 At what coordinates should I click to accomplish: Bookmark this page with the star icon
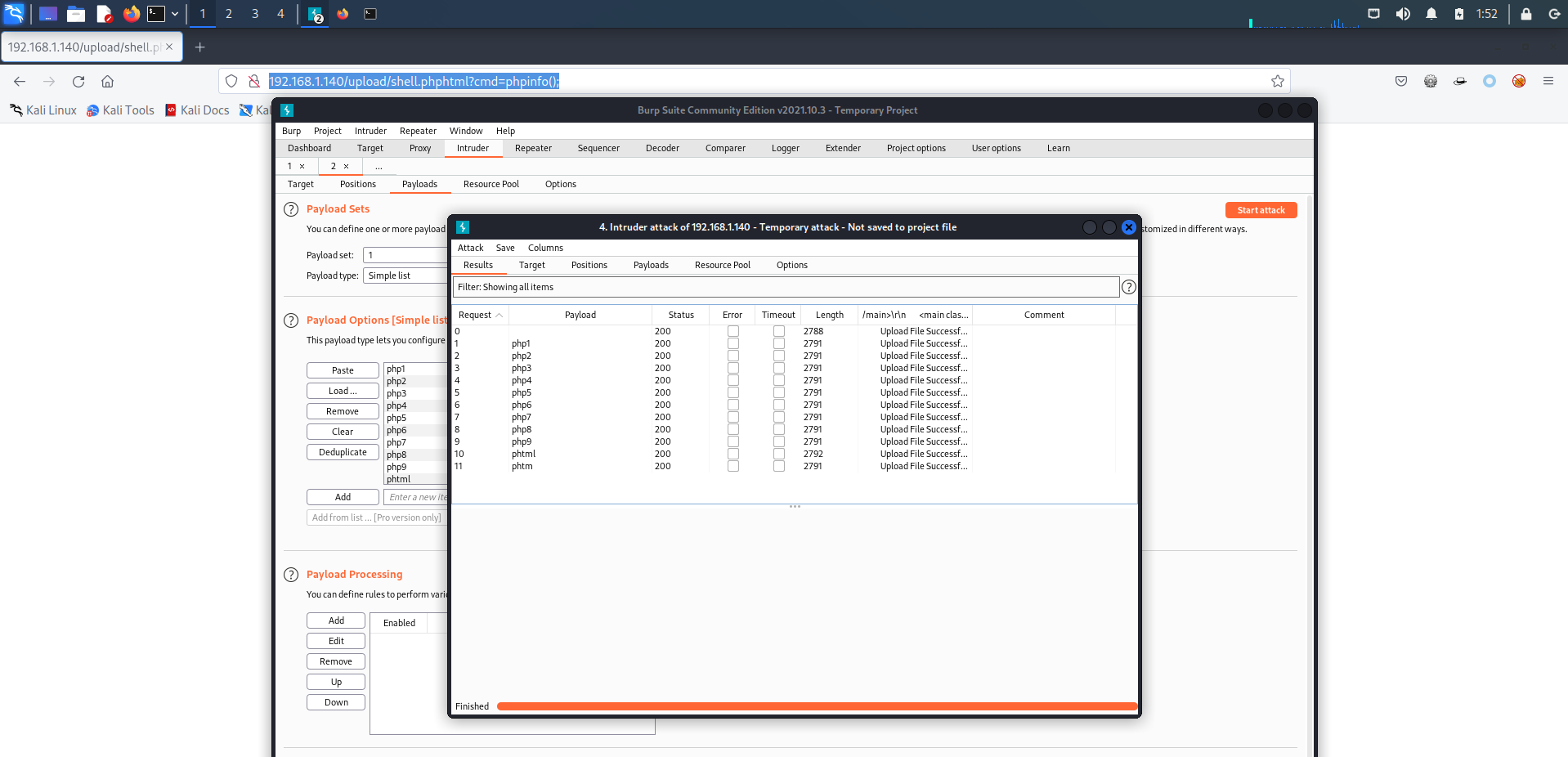click(x=1278, y=81)
